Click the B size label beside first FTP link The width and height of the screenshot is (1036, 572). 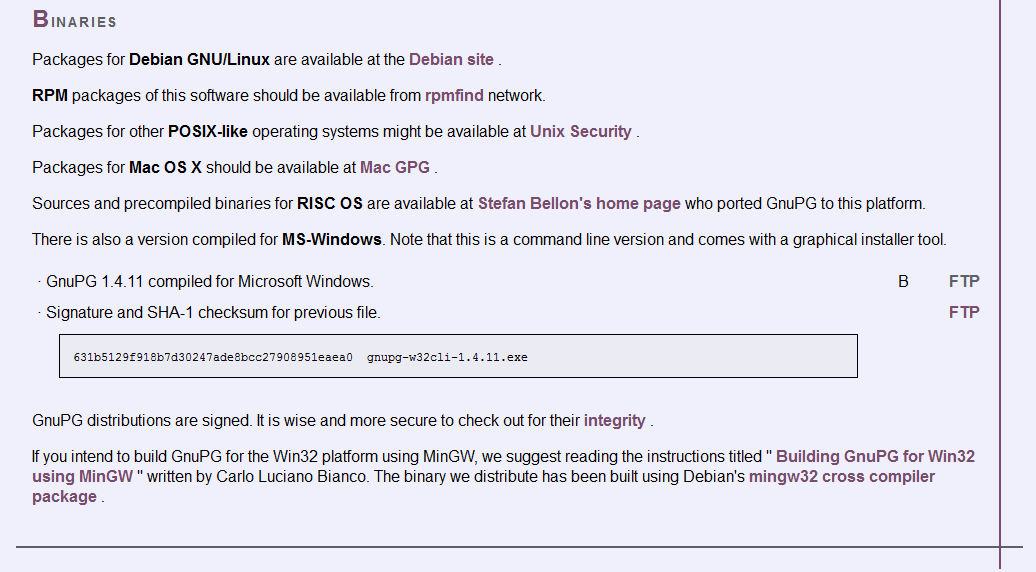[x=903, y=281]
